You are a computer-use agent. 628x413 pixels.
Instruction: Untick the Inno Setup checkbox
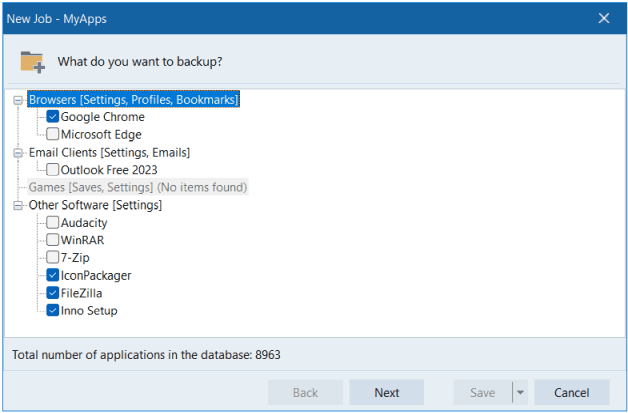pos(53,310)
